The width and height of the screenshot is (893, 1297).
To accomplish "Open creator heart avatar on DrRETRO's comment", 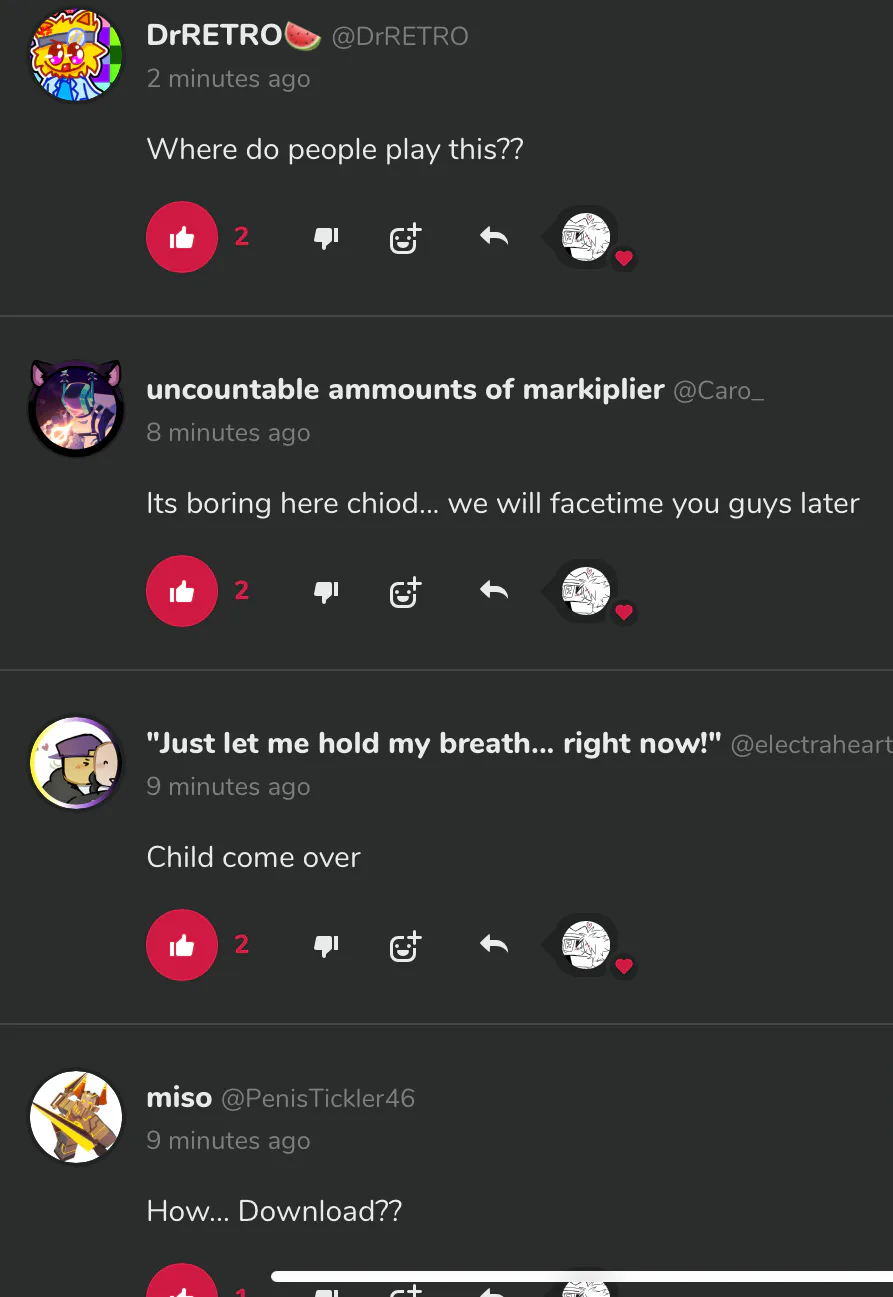I will coord(589,238).
